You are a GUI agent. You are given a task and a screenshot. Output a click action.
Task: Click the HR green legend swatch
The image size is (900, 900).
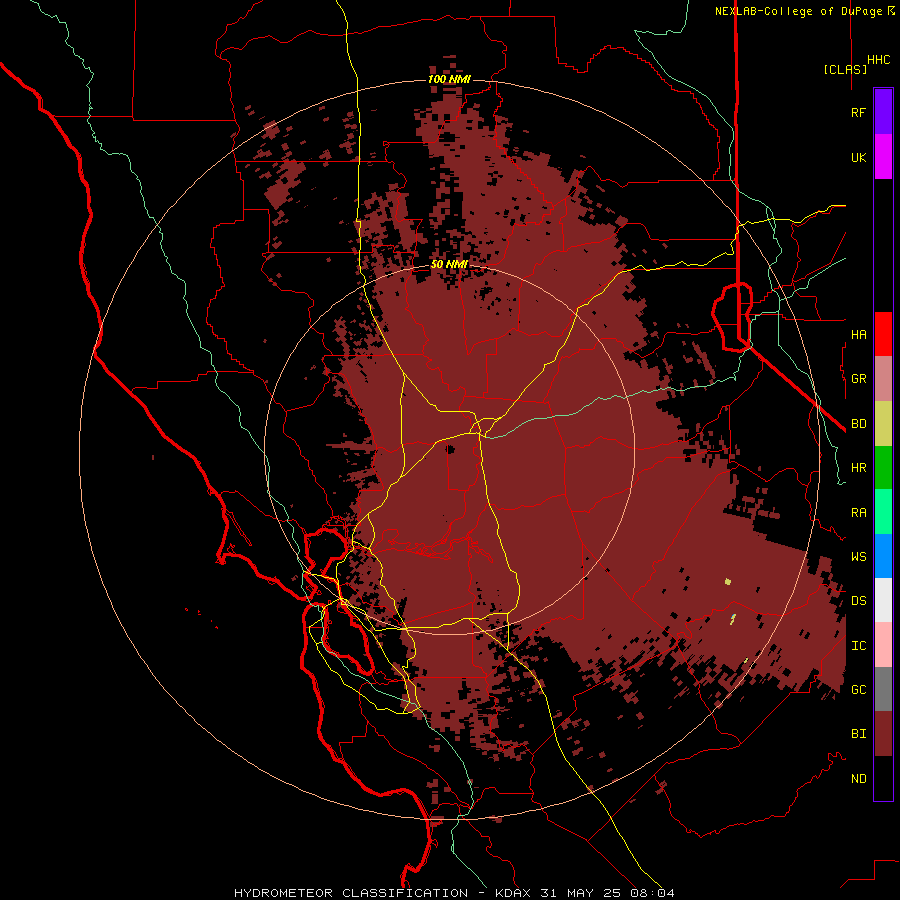coord(883,468)
